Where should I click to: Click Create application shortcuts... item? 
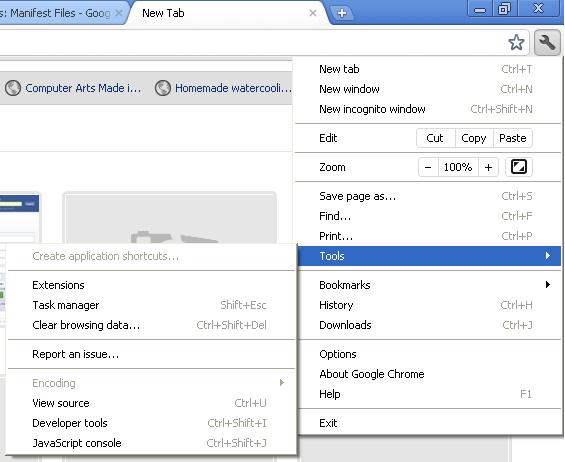(x=151, y=256)
